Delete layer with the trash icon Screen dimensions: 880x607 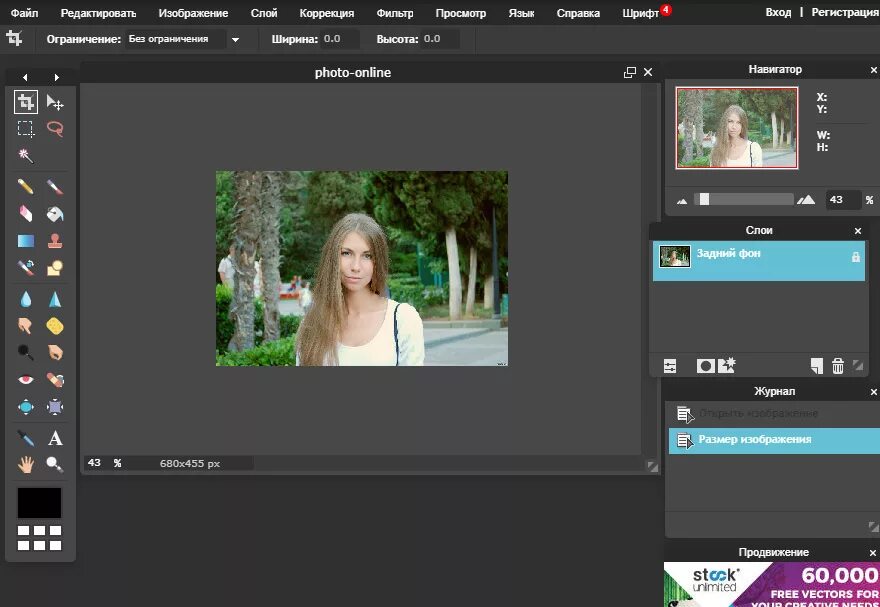click(838, 366)
